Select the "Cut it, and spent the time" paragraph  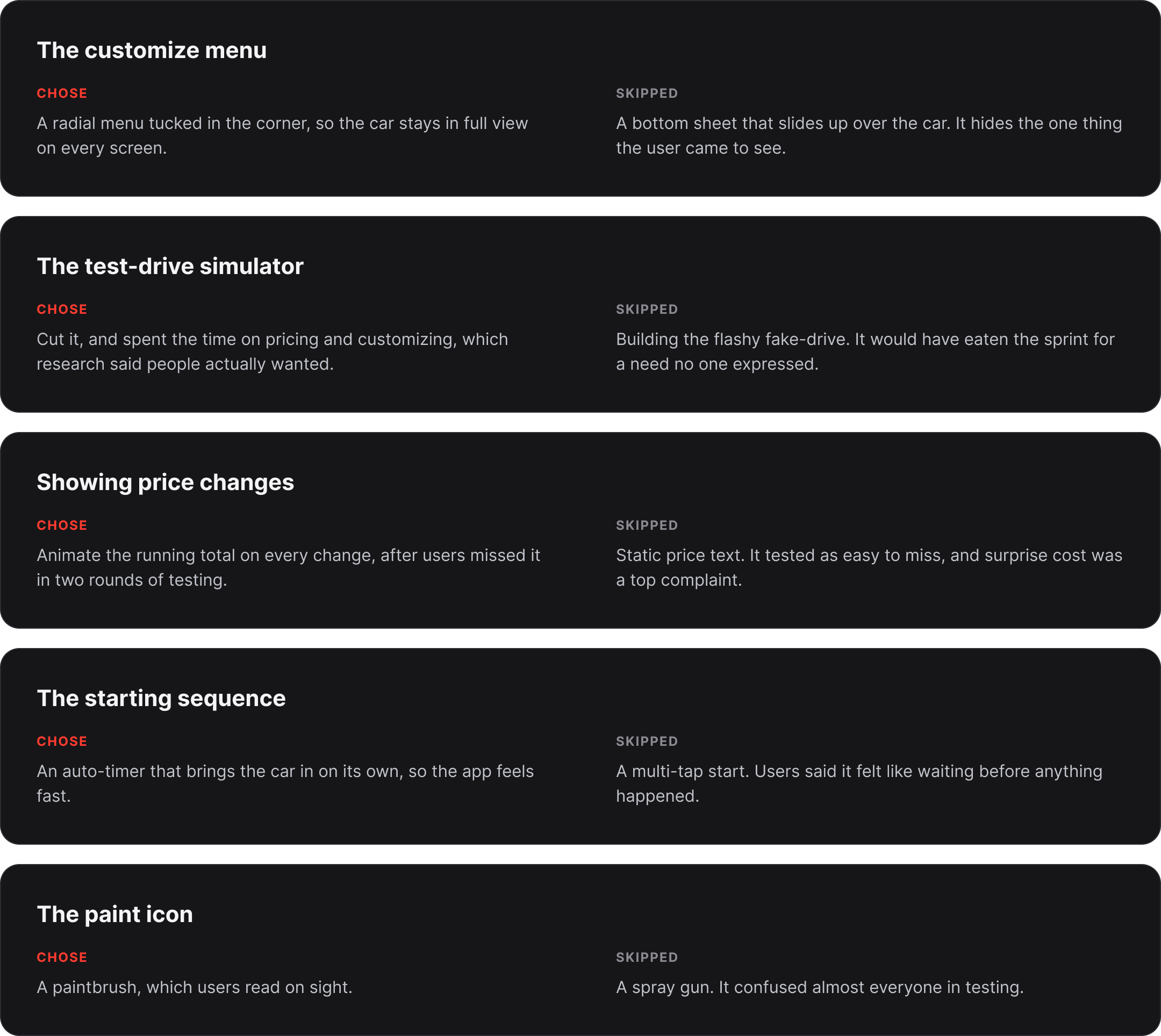[x=272, y=351]
